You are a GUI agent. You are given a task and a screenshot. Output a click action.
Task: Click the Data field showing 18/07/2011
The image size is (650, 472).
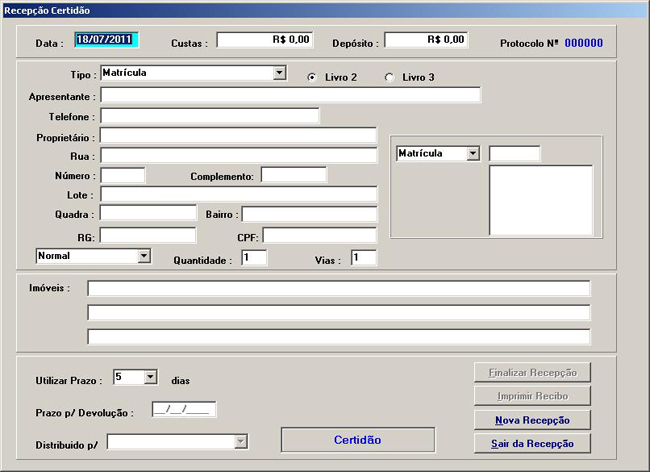(x=106, y=40)
